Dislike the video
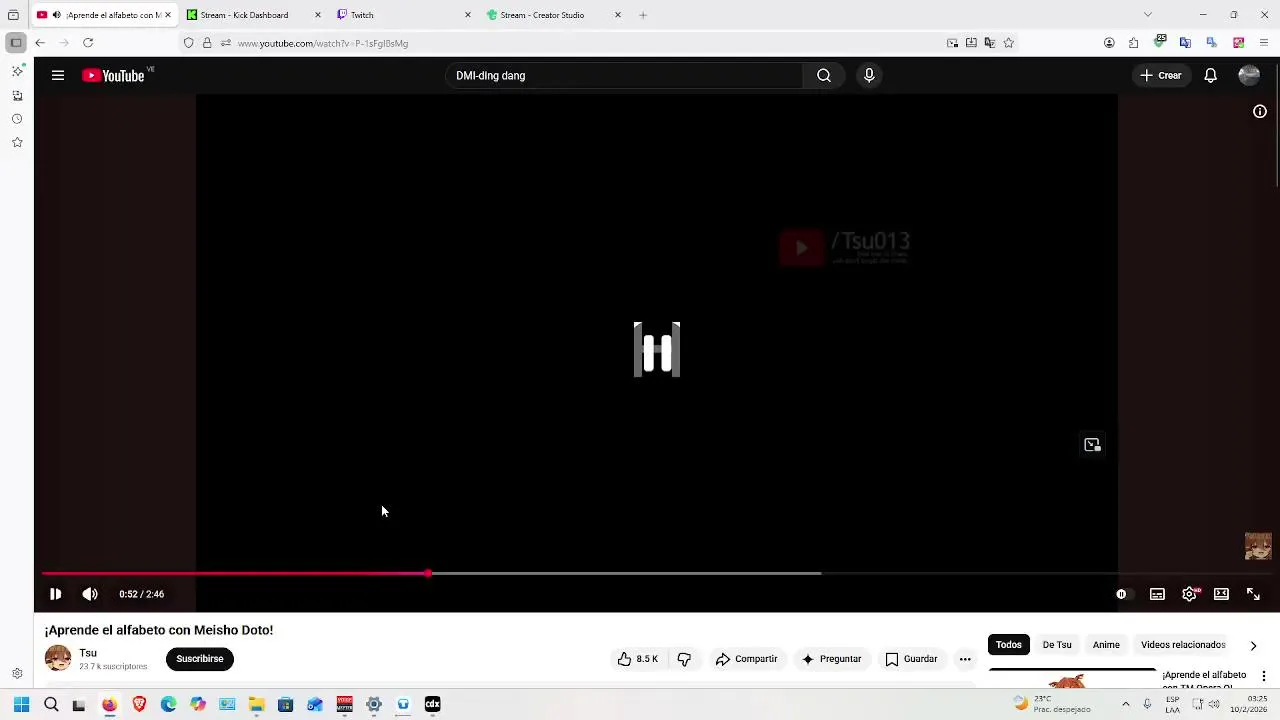Screen dimensions: 1280x720 pyautogui.click(x=684, y=659)
